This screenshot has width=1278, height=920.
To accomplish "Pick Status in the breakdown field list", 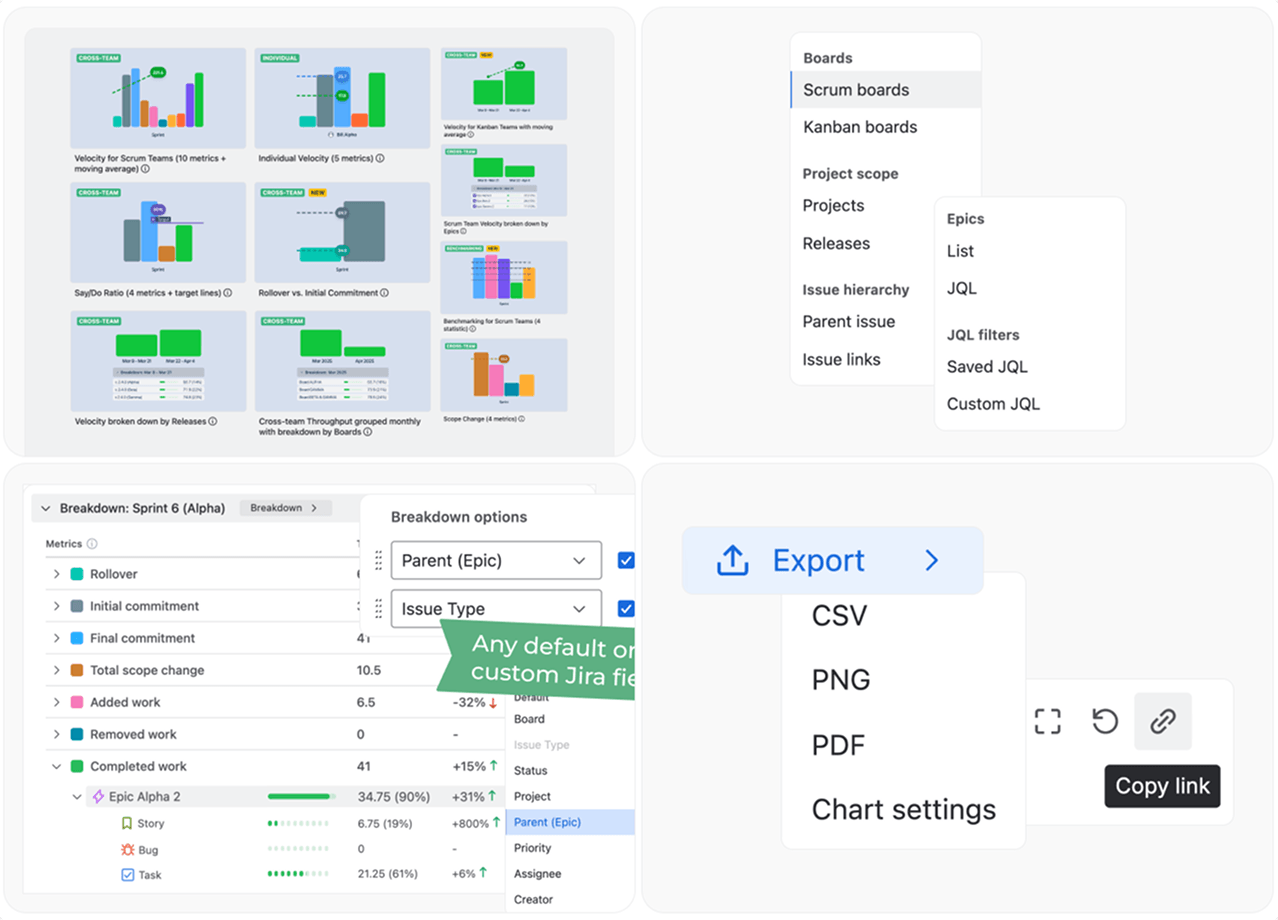I will point(530,771).
